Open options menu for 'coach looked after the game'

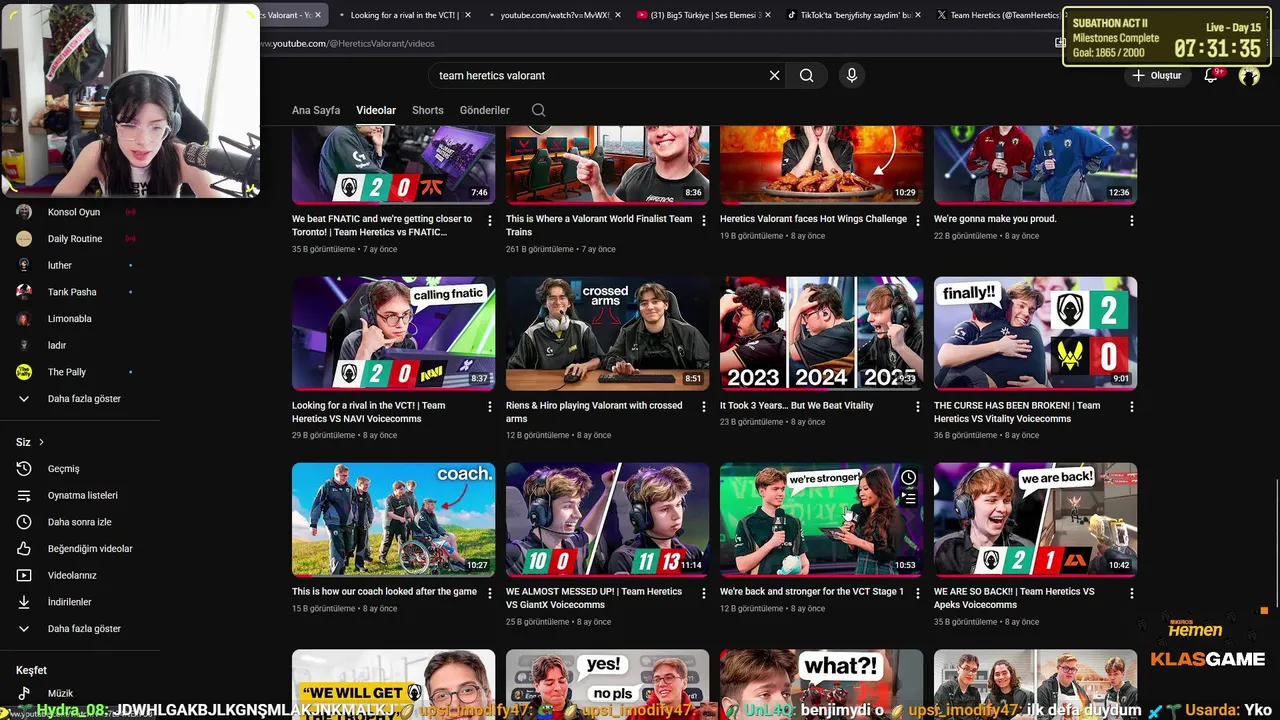(x=489, y=593)
